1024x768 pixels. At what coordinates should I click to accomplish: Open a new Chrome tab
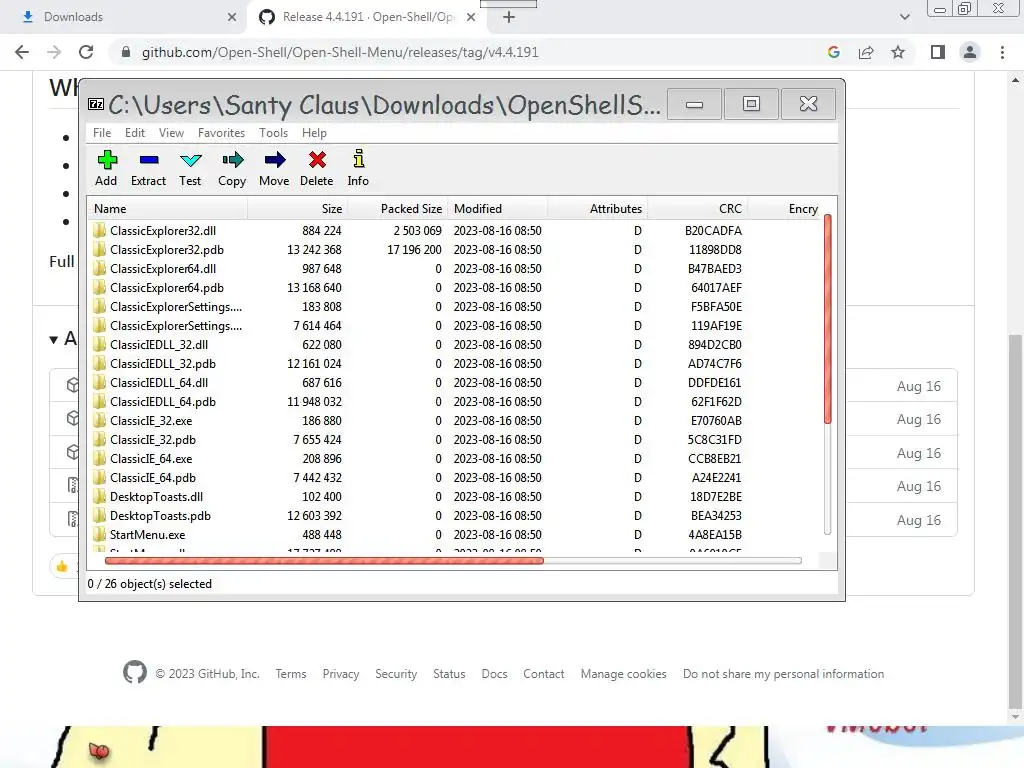tap(509, 17)
